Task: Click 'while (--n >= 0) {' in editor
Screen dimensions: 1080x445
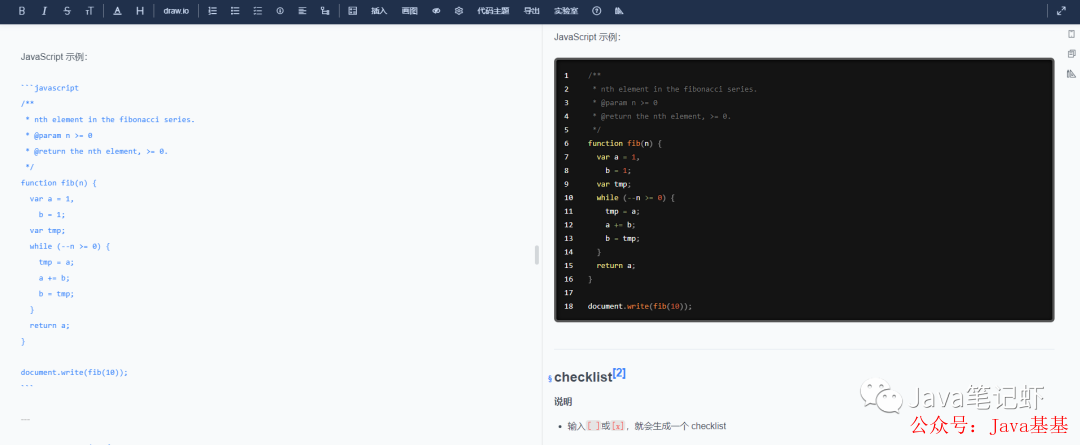Action: [x=70, y=246]
